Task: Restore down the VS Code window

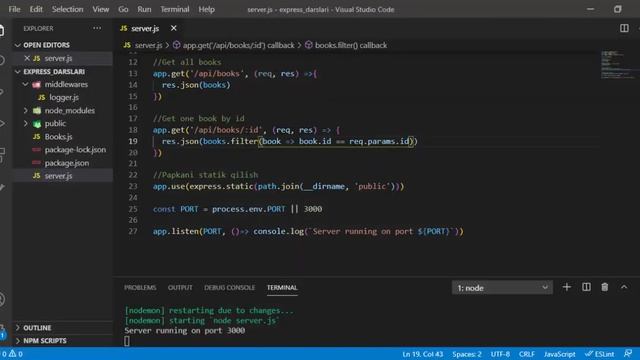Action: click(x=618, y=9)
